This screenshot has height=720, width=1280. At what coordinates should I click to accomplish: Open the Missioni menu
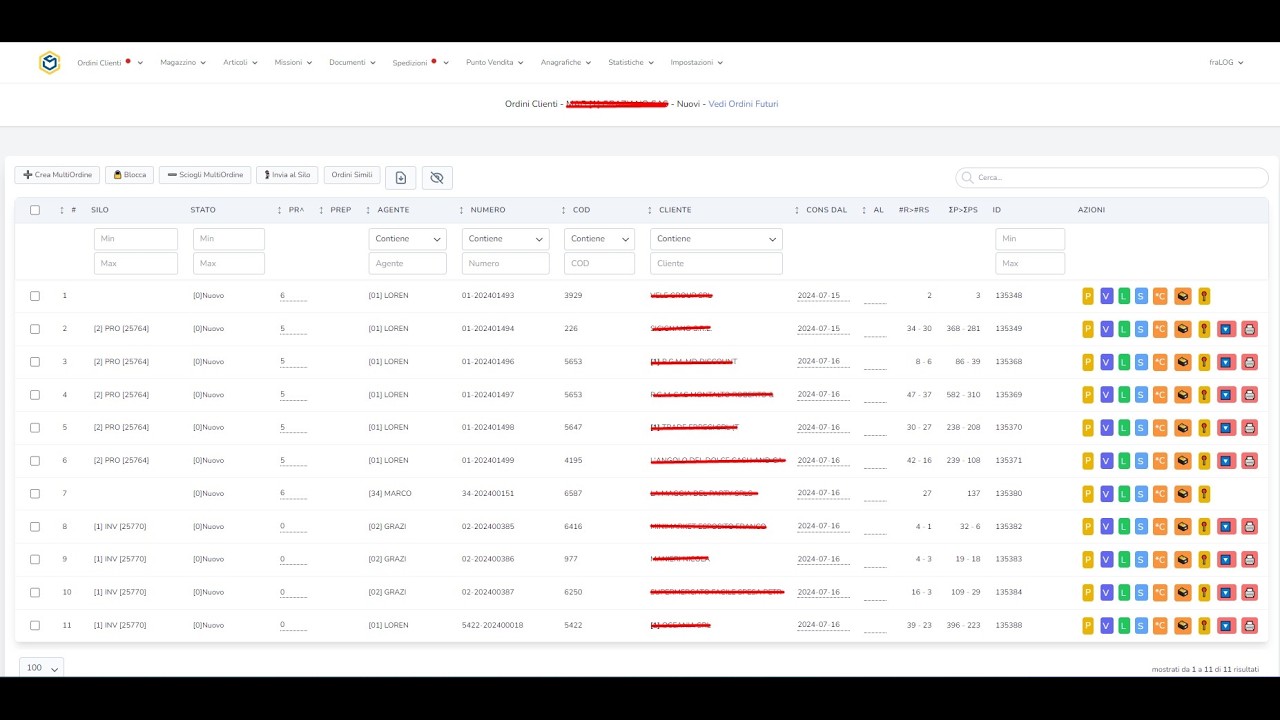click(294, 62)
